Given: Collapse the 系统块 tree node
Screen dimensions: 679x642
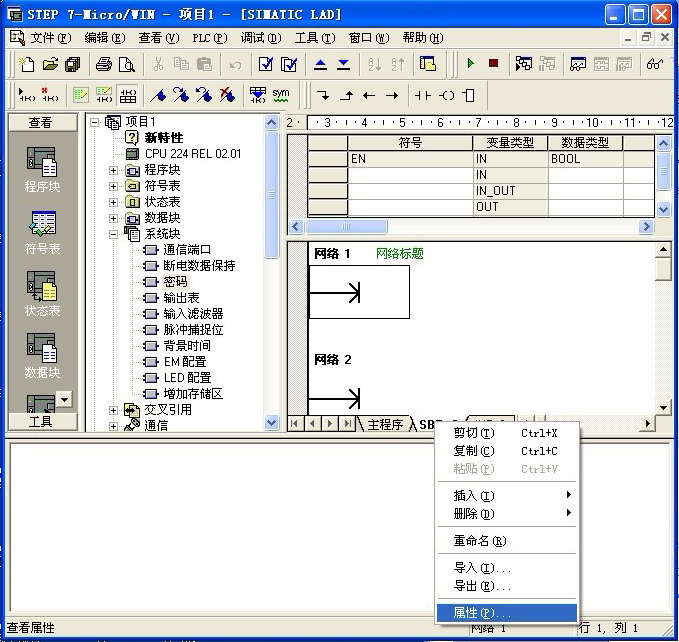Looking at the screenshot, I should coord(113,234).
